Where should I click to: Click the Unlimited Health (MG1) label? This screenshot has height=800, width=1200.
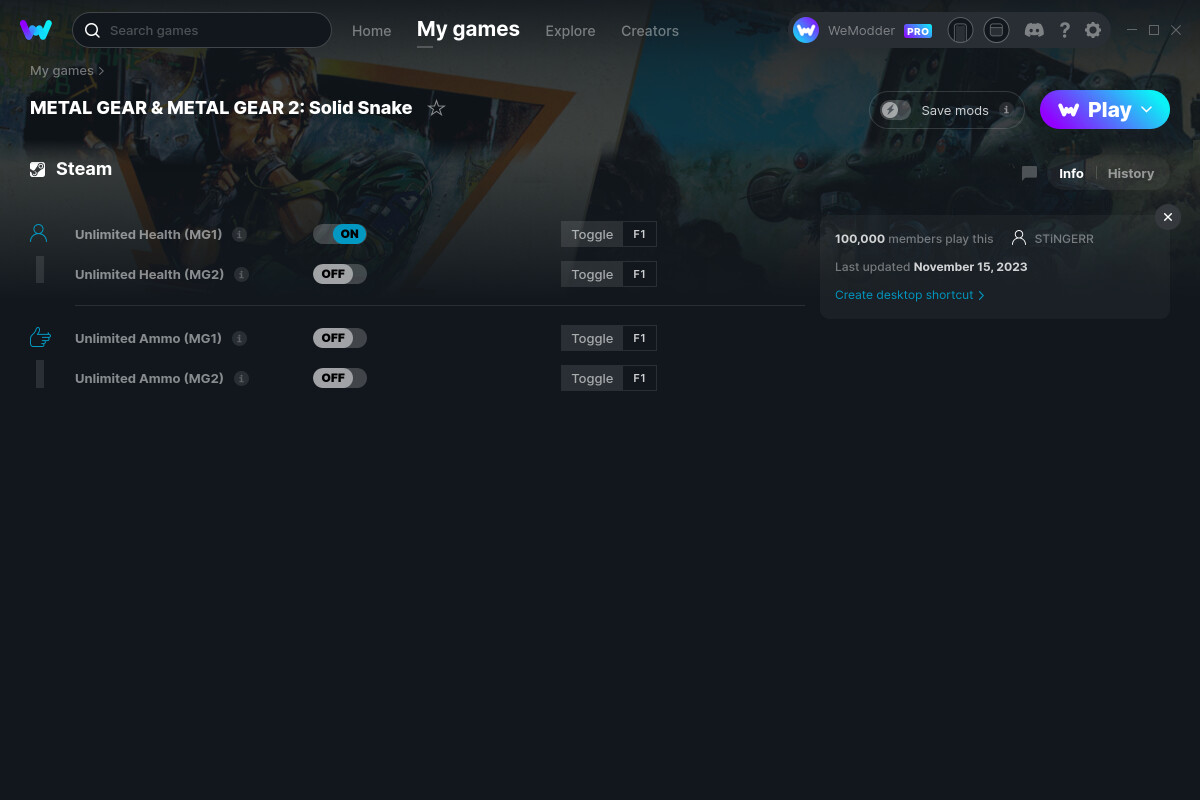tap(148, 234)
